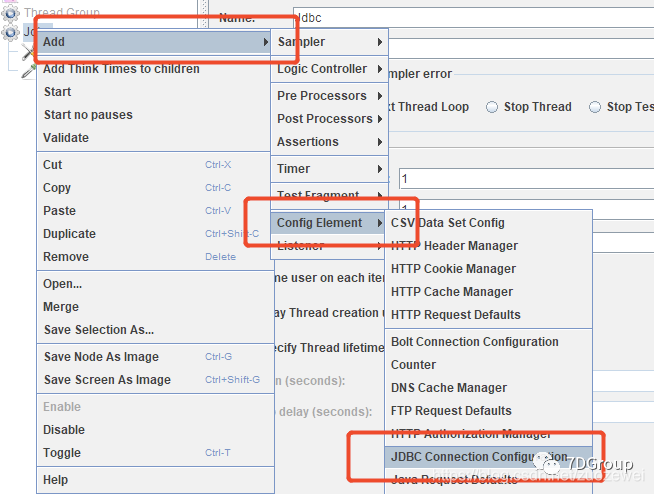Select HTTP Header Manager
Viewport: 654px width, 494px height.
pyautogui.click(x=489, y=246)
